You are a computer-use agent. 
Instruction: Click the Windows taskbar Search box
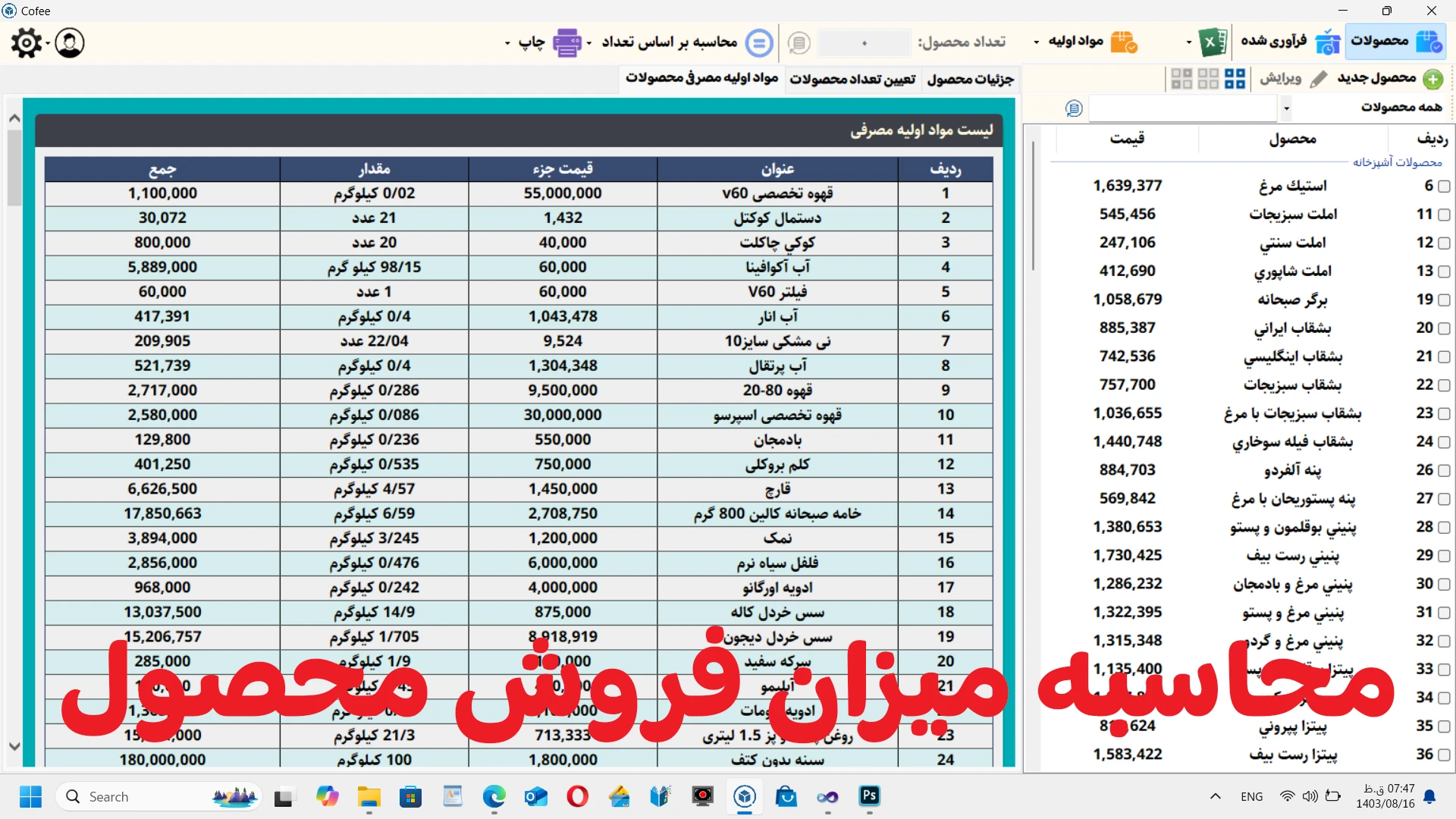pyautogui.click(x=159, y=797)
